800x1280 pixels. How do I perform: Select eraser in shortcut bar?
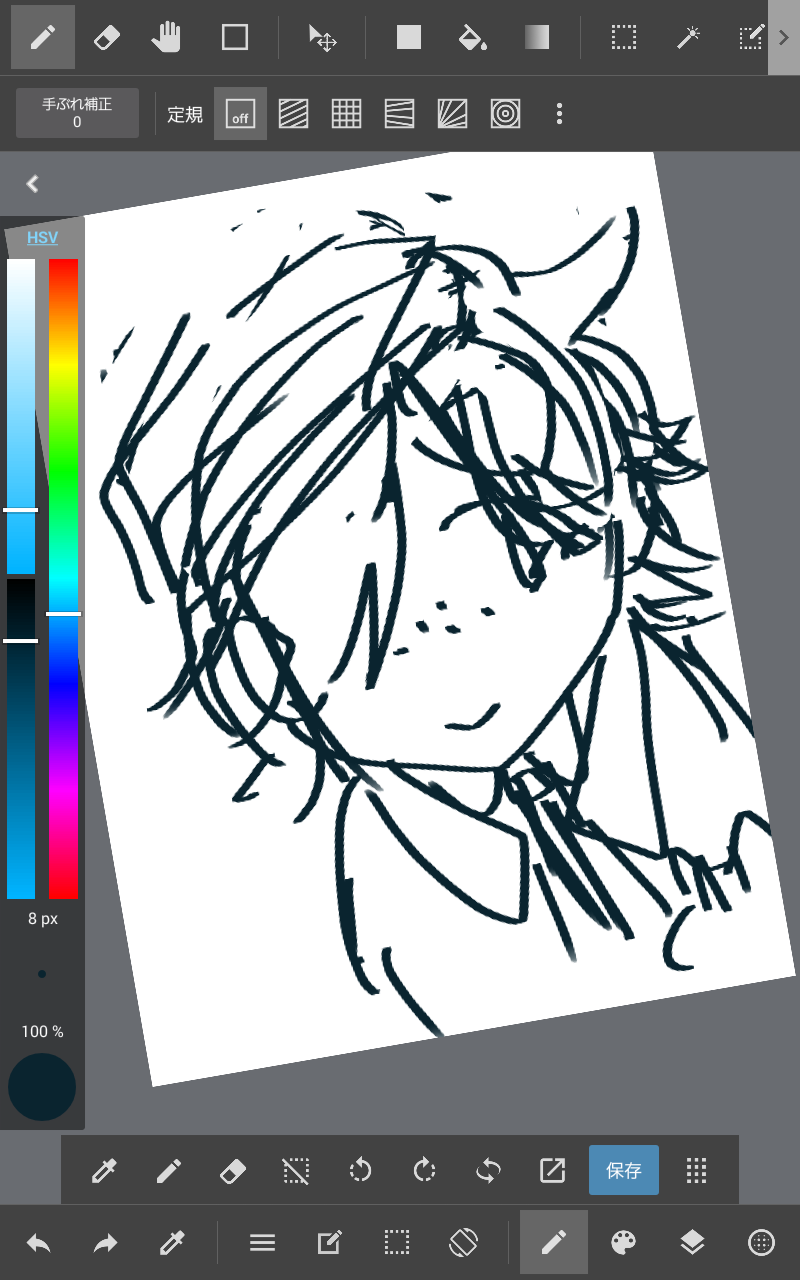[232, 1170]
